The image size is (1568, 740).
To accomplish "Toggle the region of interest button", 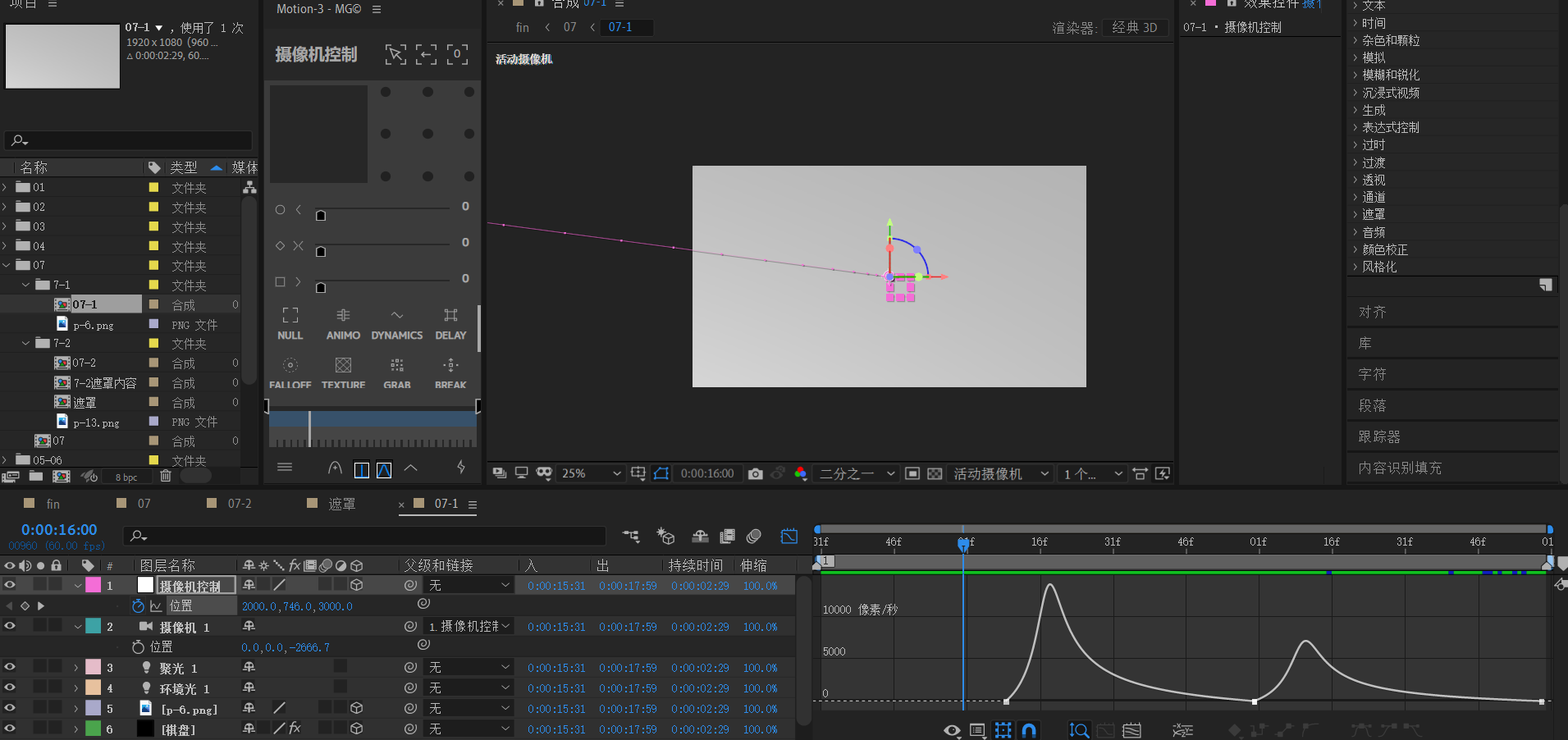I will click(912, 473).
